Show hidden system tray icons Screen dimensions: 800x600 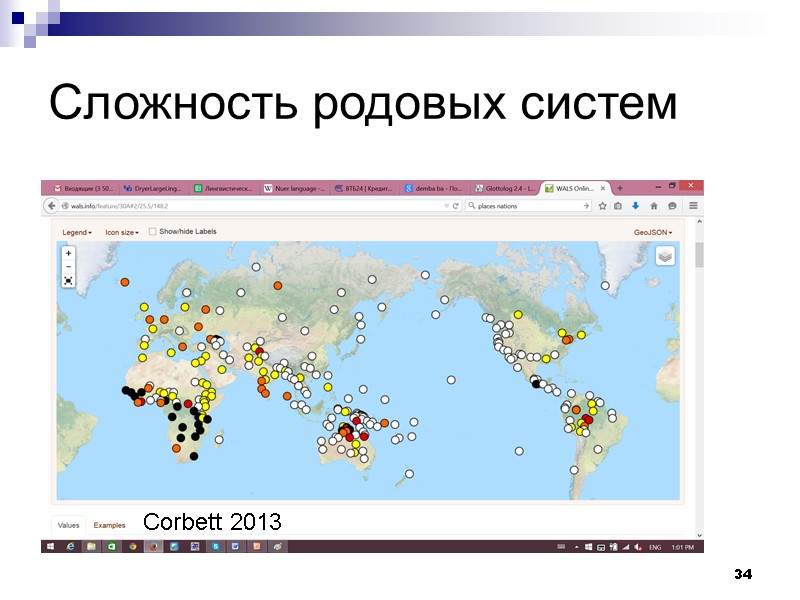point(577,547)
